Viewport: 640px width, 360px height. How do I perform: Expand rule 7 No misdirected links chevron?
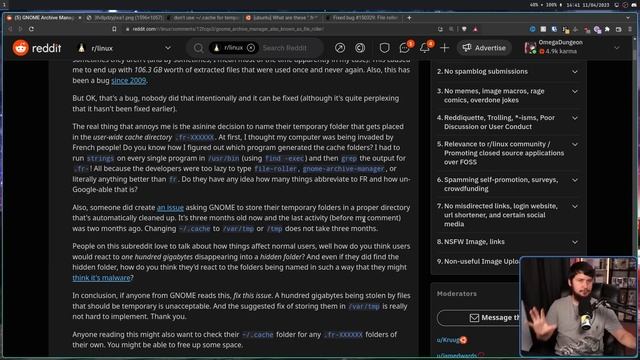[575, 207]
